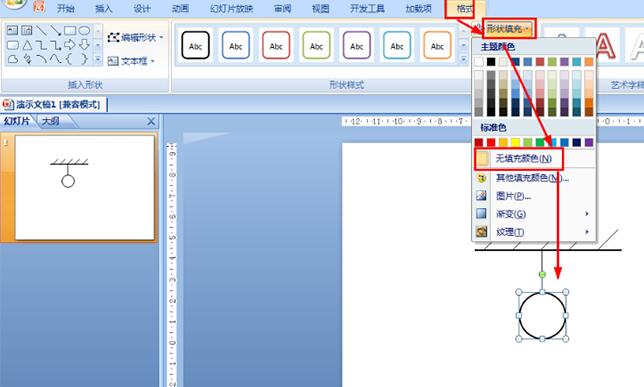The width and height of the screenshot is (644, 387).
Task: Select the oval shape
Action: [84, 30]
